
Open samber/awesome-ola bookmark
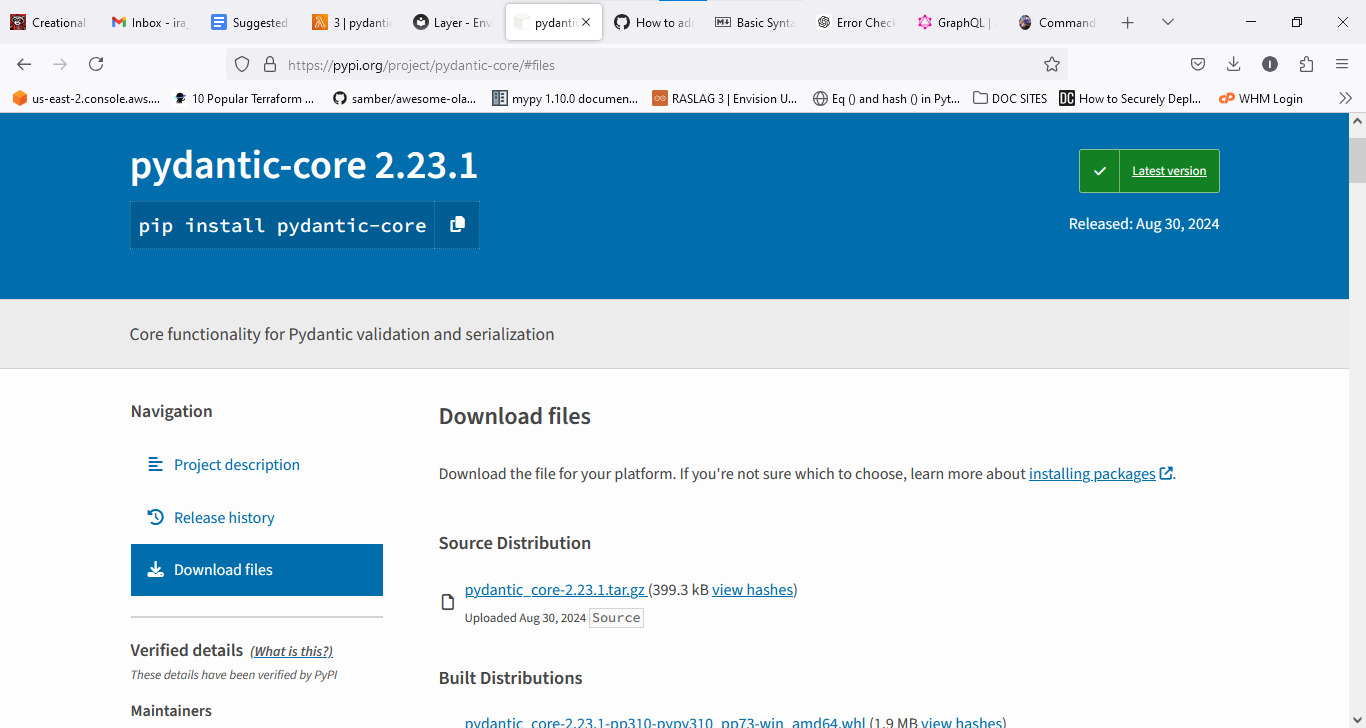[404, 98]
